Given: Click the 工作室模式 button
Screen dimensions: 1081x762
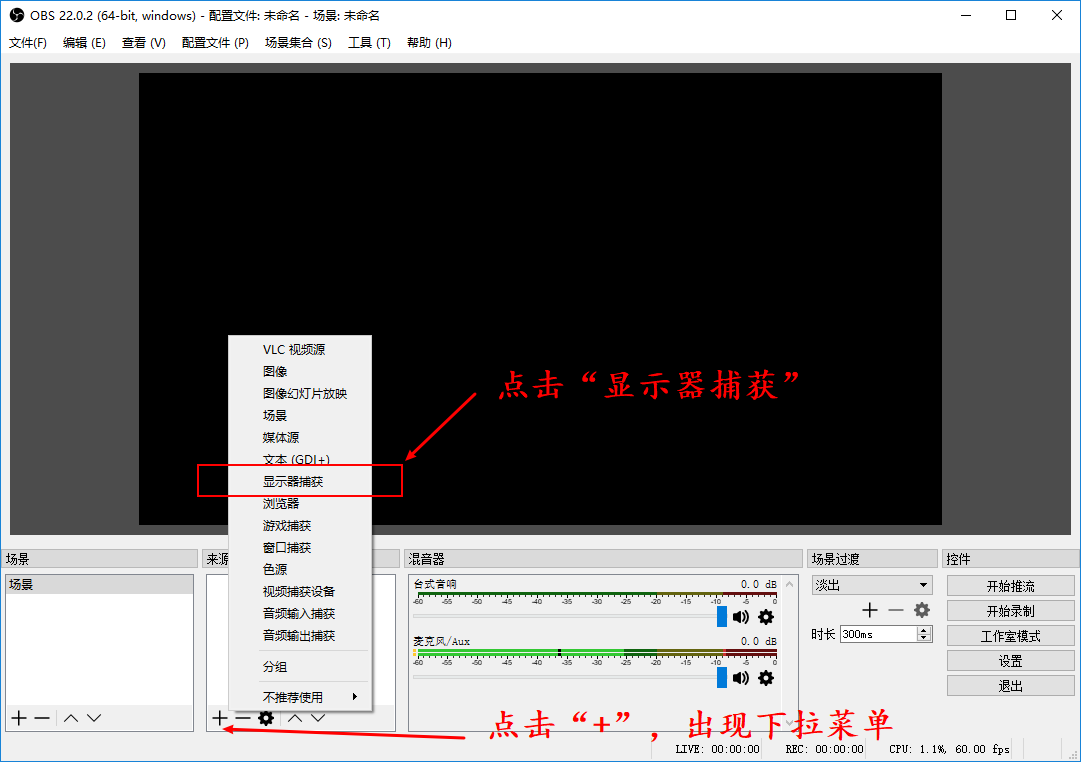Looking at the screenshot, I should [x=1010, y=636].
